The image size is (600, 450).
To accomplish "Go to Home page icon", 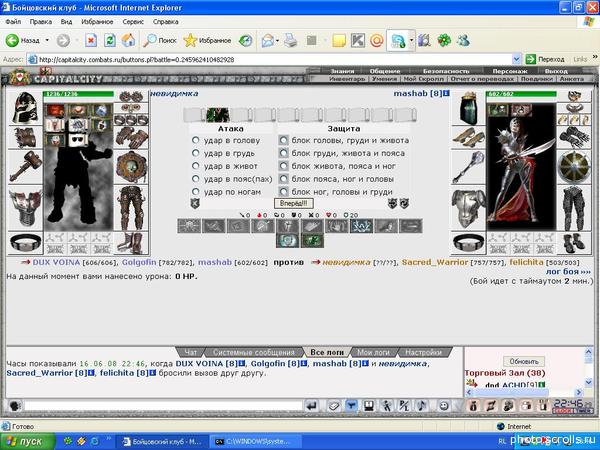I will tap(128, 40).
